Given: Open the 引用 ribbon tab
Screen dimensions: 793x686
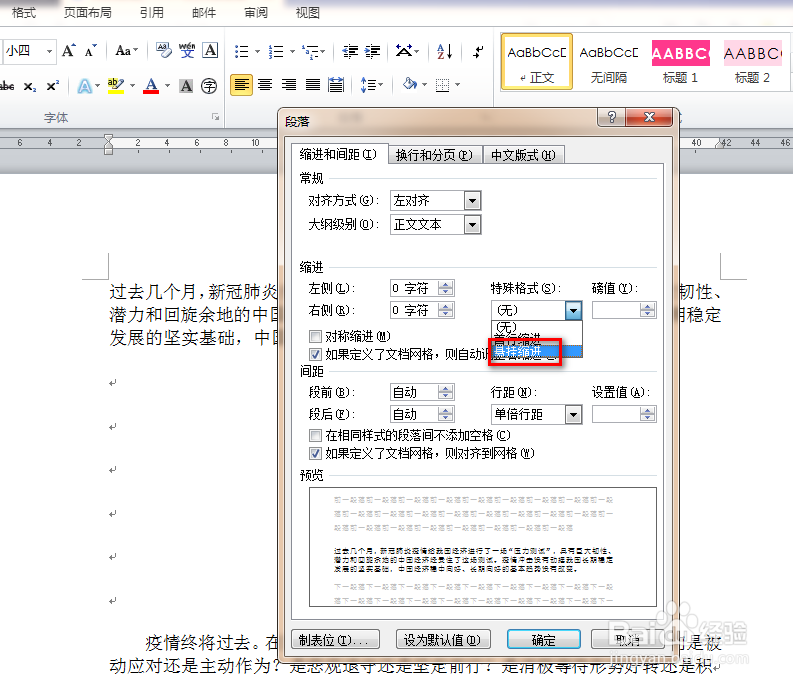Looking at the screenshot, I should [152, 13].
